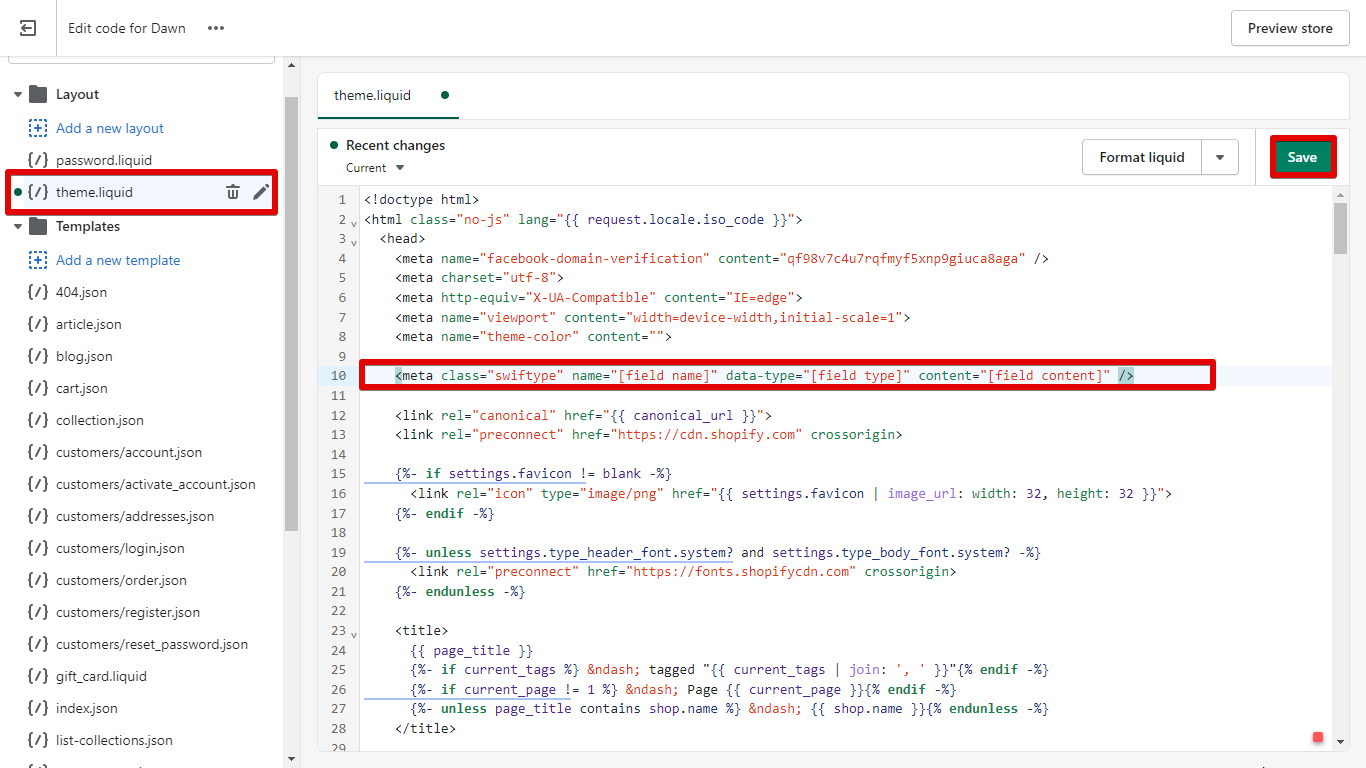The image size is (1366, 768).
Task: Collapse the Layout folder section
Action: coord(18,95)
